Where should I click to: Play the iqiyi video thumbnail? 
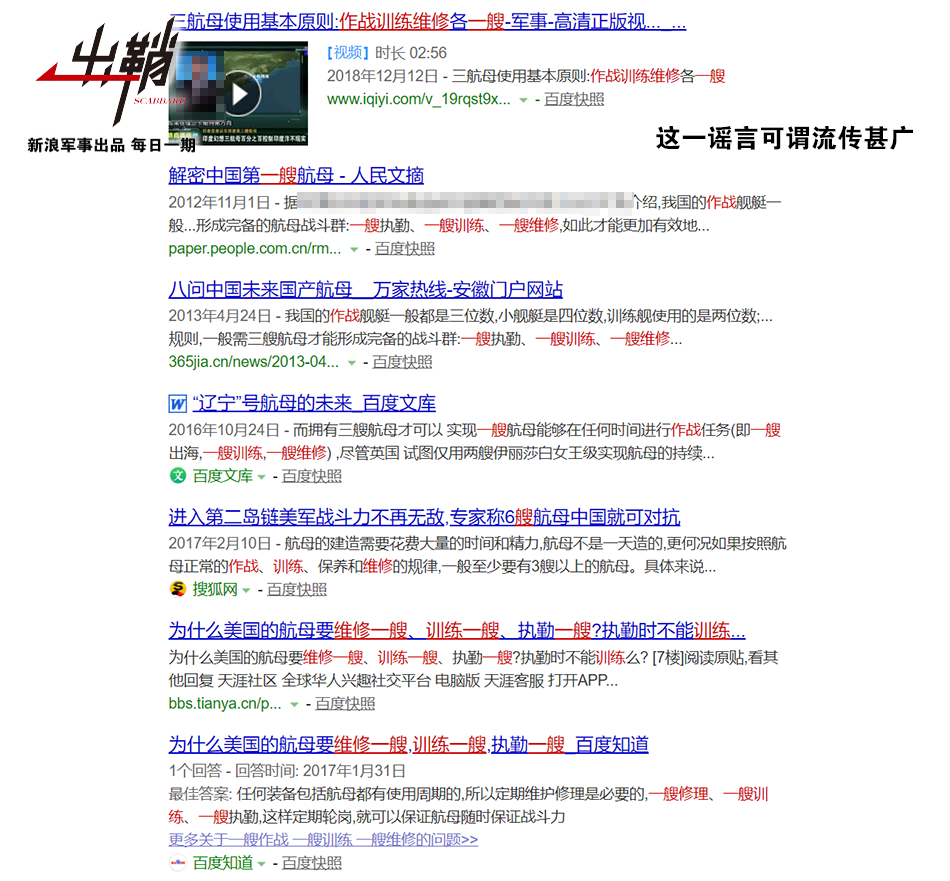coord(240,93)
